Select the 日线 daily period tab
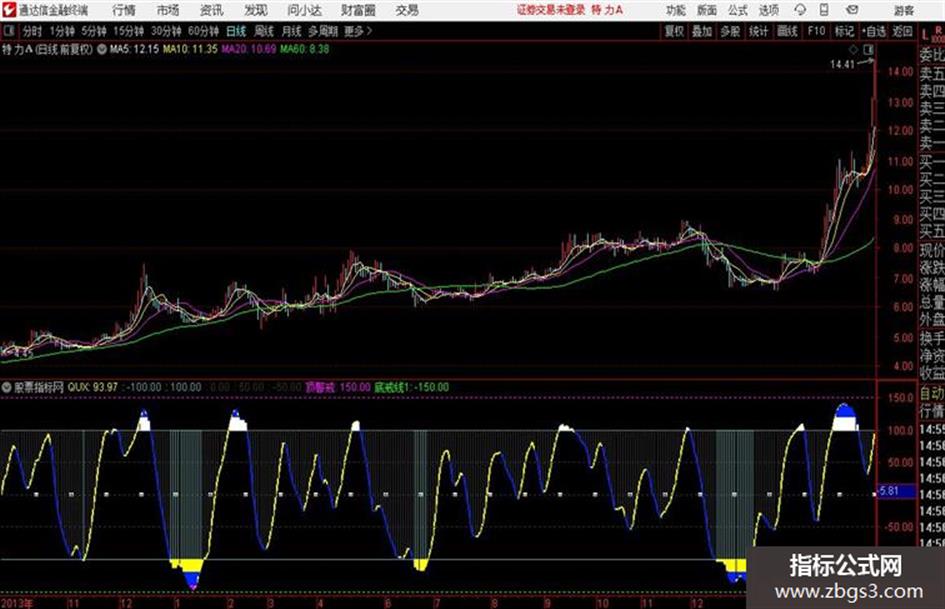Viewport: 945px width, 609px height. point(236,31)
